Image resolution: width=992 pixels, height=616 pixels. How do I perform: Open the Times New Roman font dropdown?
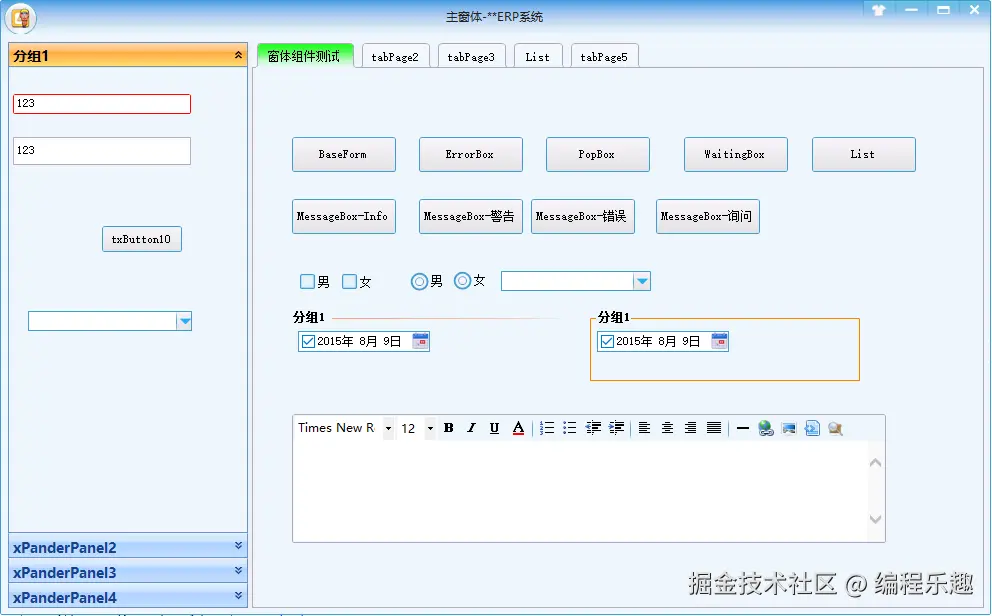pyautogui.click(x=388, y=428)
